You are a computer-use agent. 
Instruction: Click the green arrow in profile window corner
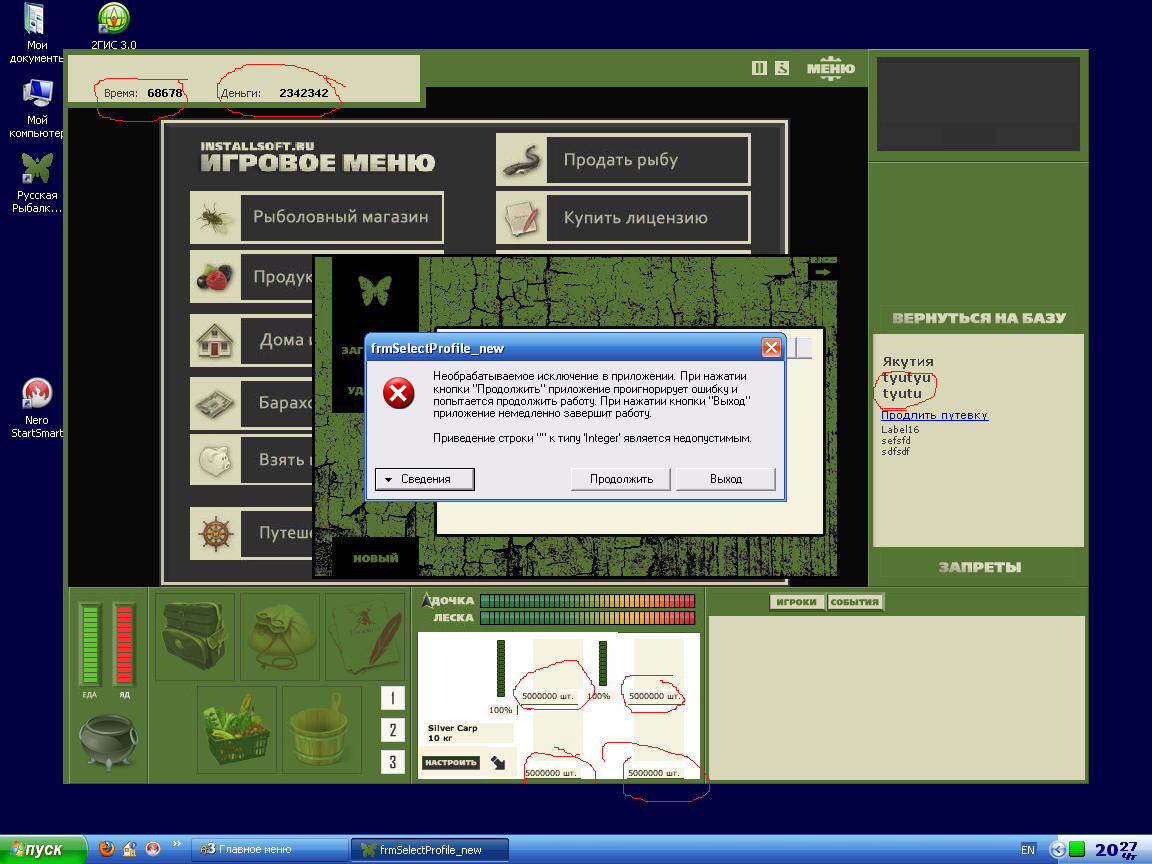tap(823, 272)
